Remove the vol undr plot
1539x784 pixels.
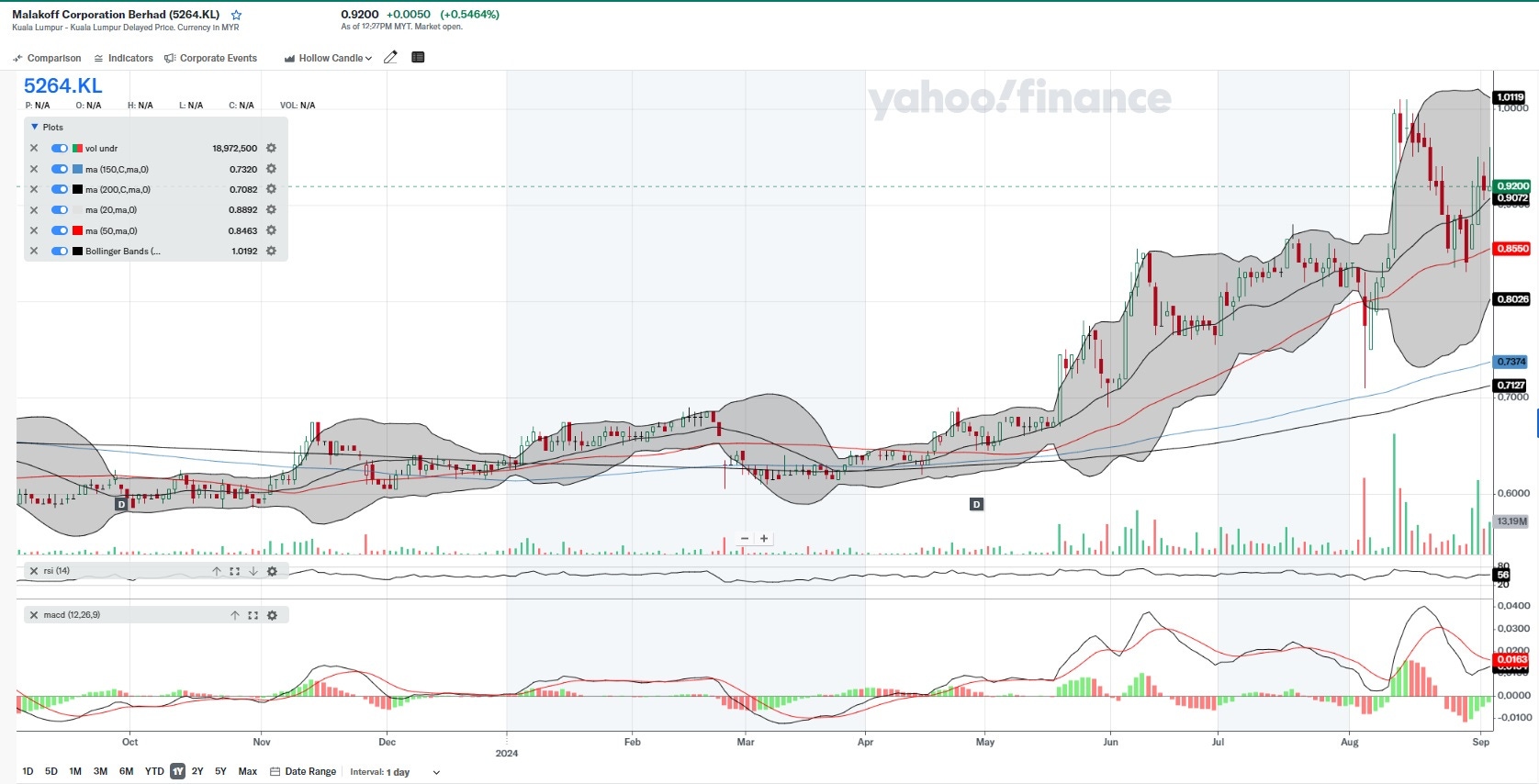34,148
